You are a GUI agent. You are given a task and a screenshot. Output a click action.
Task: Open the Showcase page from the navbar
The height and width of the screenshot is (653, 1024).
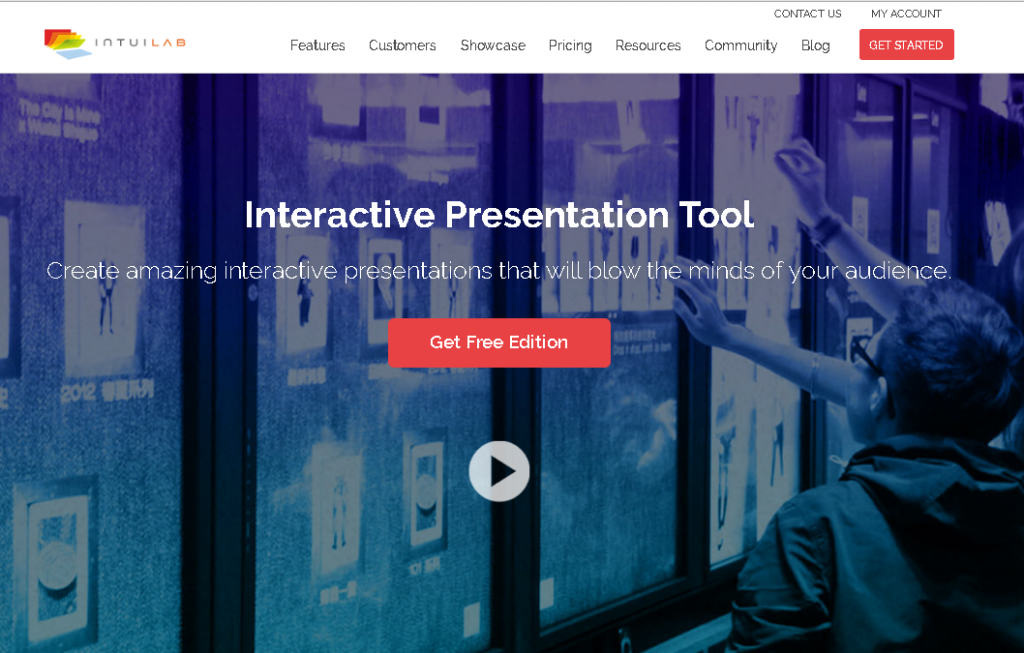[x=492, y=45]
